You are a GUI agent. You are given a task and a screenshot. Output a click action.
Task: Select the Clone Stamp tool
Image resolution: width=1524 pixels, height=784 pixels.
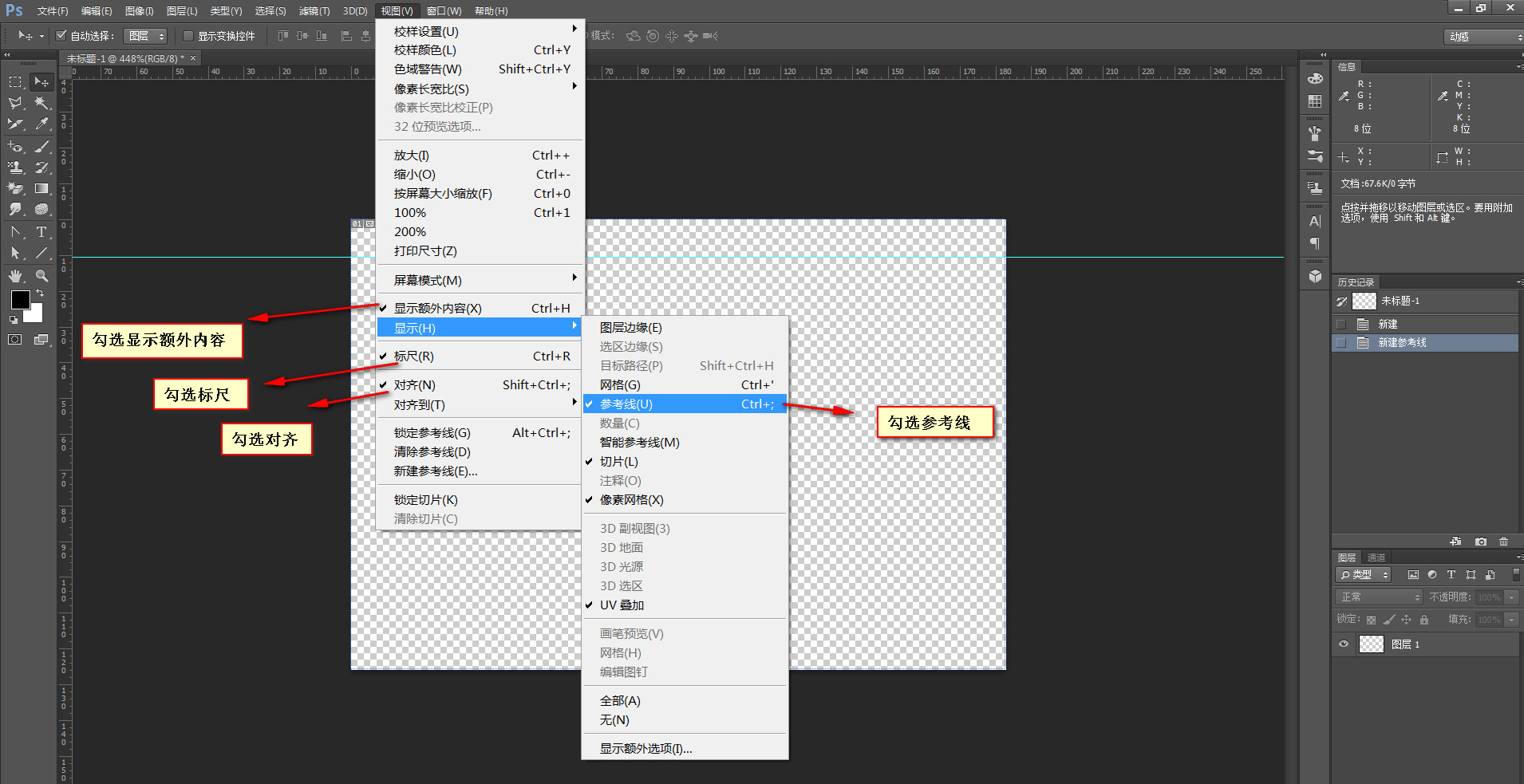(16, 167)
